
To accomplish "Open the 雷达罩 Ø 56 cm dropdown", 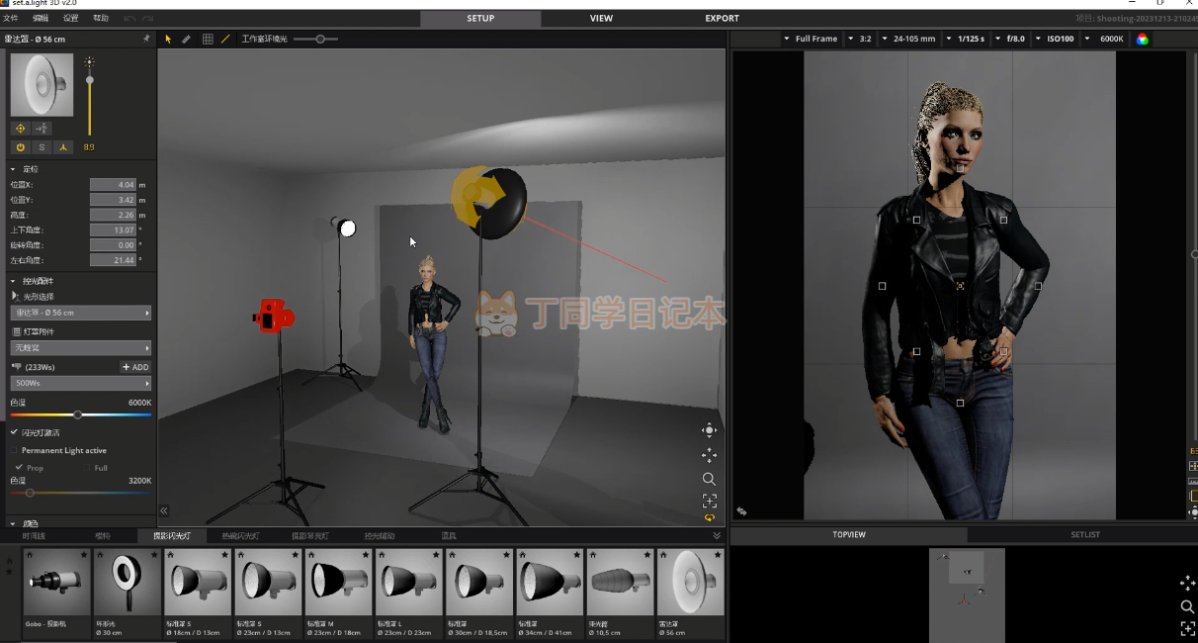I will pos(80,313).
